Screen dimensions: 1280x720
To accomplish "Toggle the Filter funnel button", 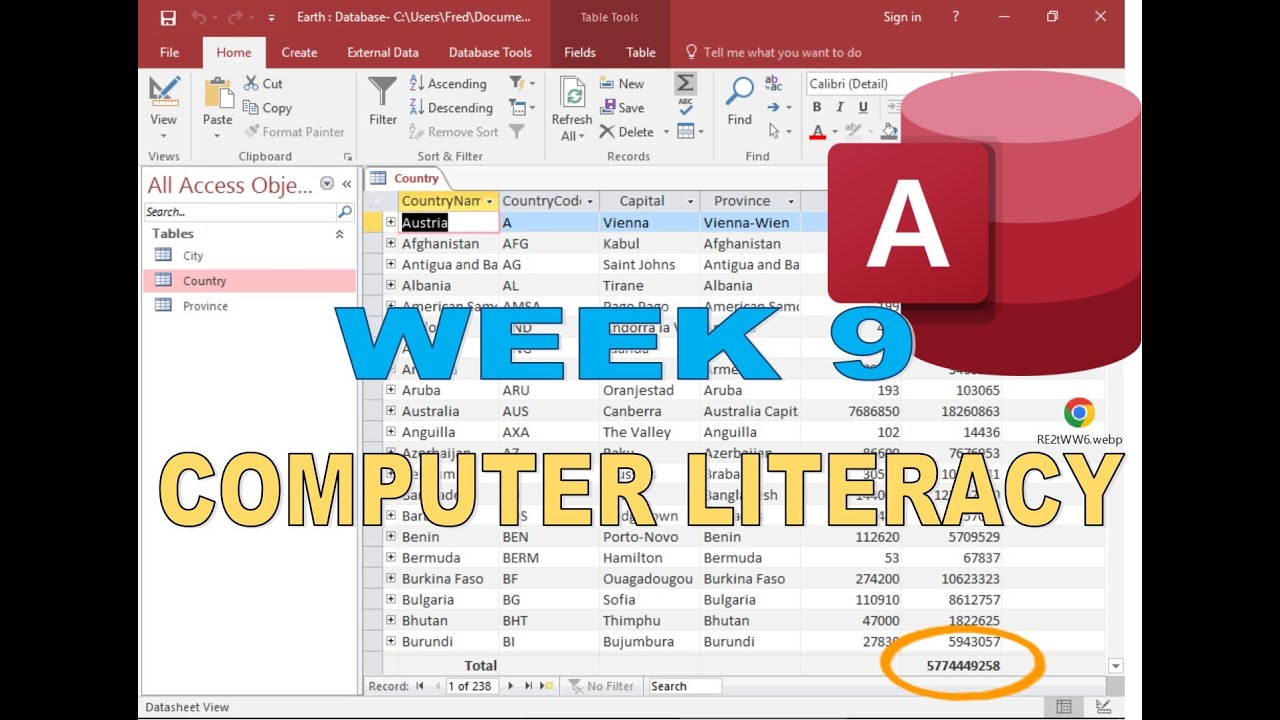I will pos(383,102).
